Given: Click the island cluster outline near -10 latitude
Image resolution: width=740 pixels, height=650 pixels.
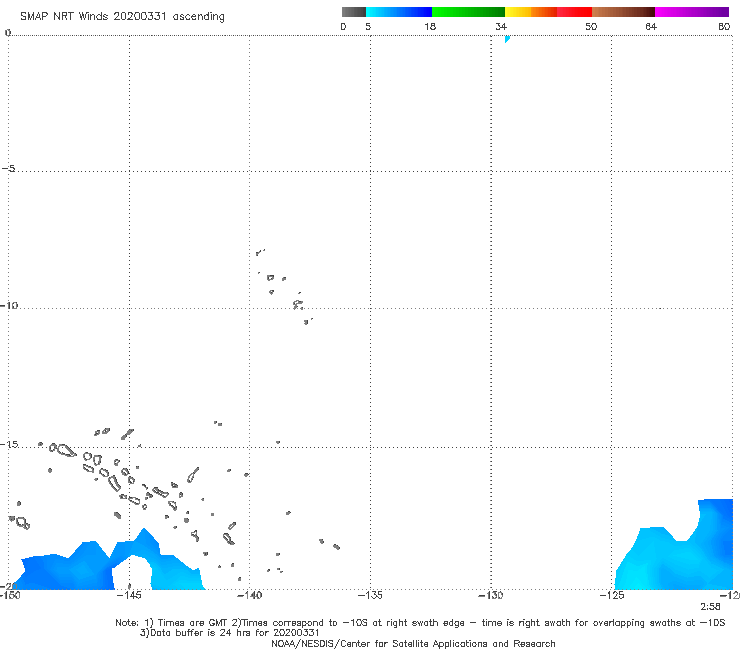Looking at the screenshot, I should point(298,305).
